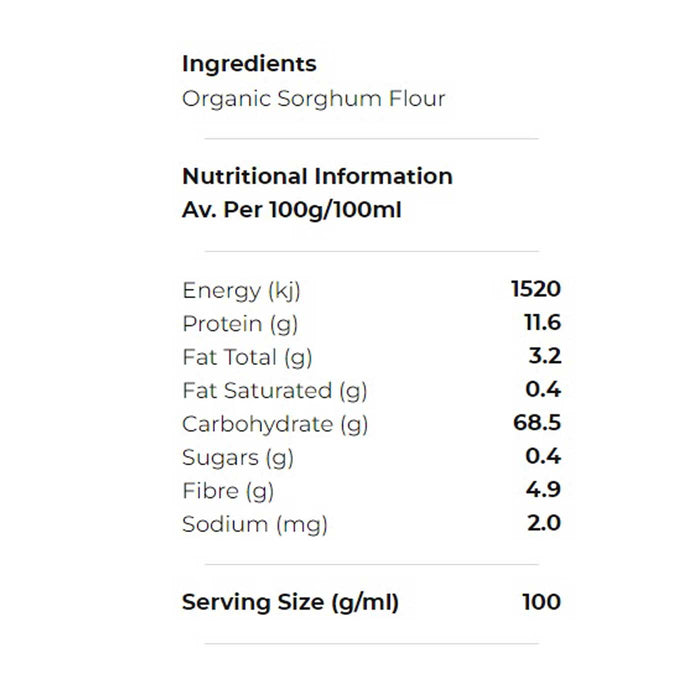The height and width of the screenshot is (700, 700).
Task: Click the Av. Per 100g/100ml subheading
Action: point(292,210)
